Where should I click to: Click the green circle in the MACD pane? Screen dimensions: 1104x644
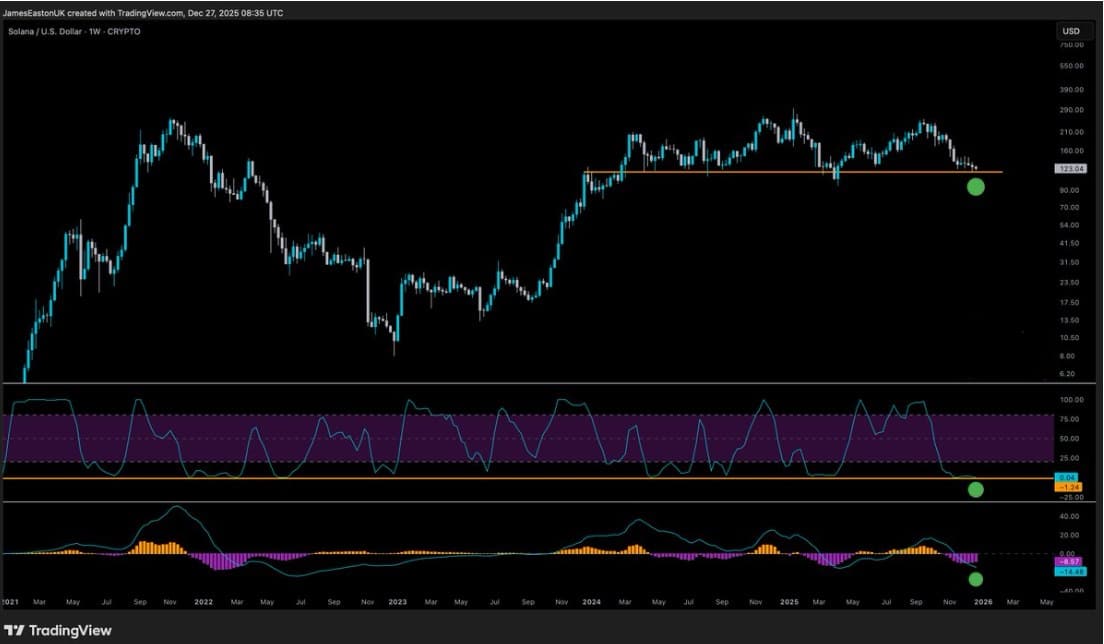click(976, 579)
